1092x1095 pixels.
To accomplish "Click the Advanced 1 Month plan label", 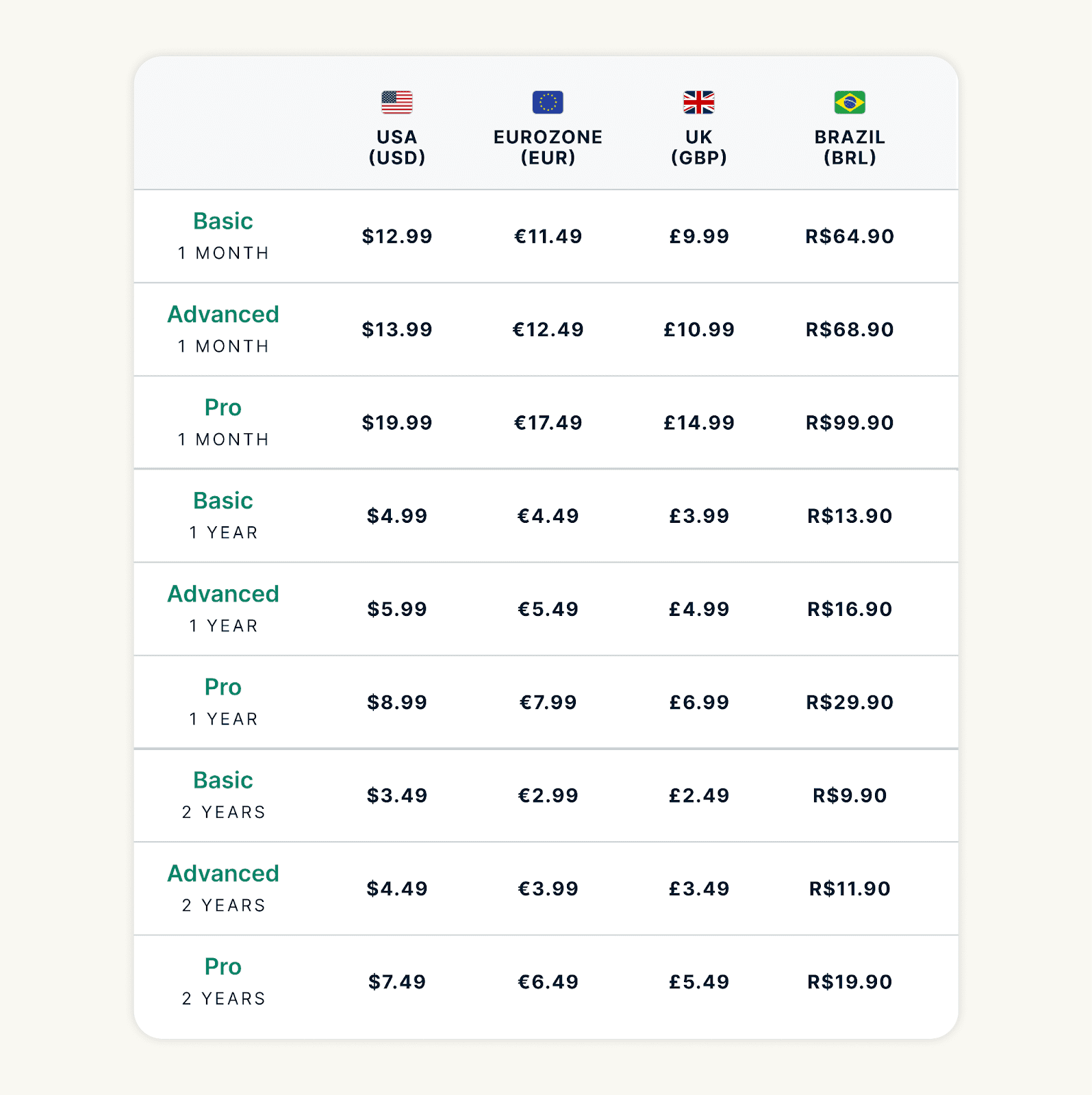I will coord(223,328).
